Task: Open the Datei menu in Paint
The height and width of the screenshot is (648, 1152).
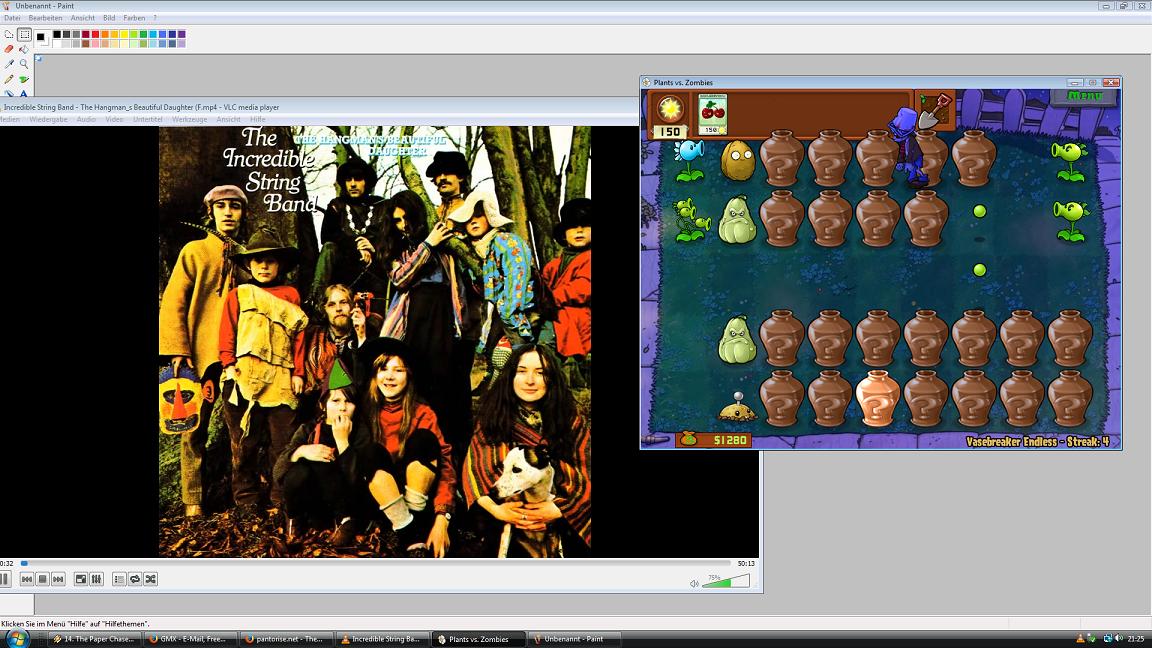Action: [12, 18]
